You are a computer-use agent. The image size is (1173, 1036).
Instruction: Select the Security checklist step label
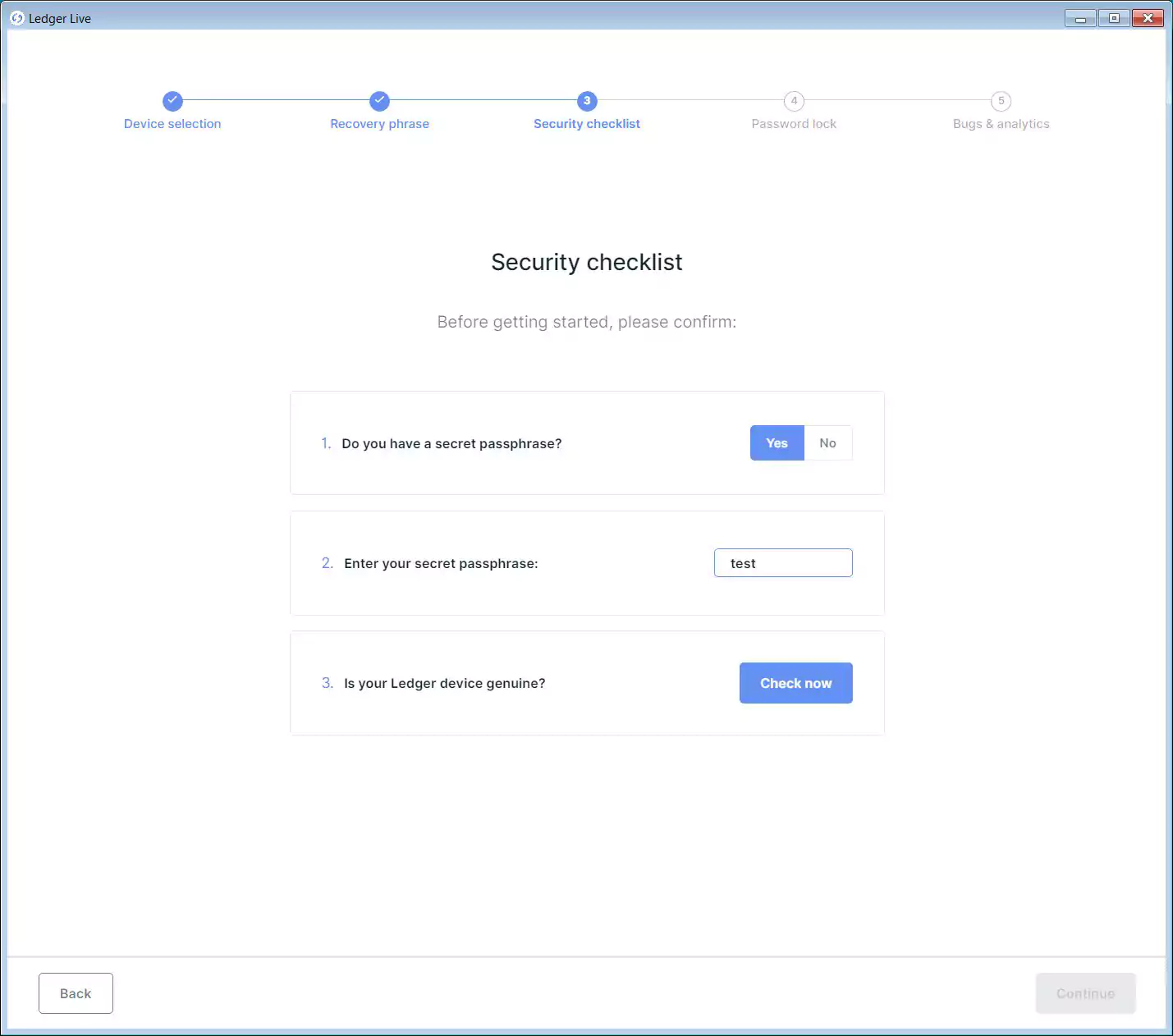tap(587, 124)
